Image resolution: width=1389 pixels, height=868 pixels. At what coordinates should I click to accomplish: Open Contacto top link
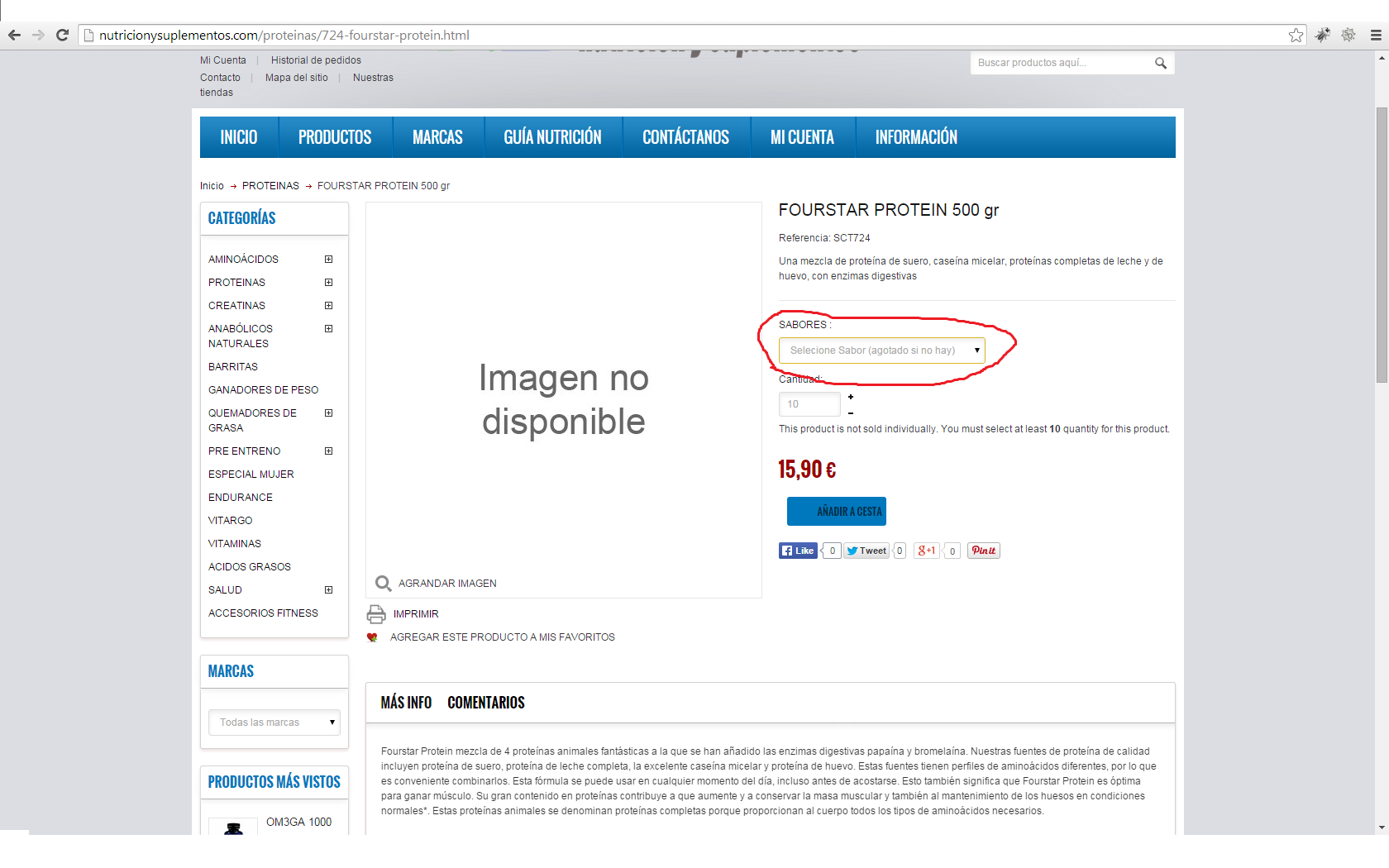[x=220, y=78]
